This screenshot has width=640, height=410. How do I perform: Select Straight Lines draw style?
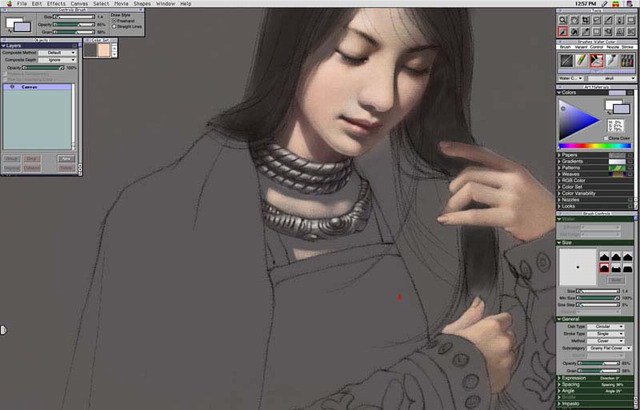click(114, 26)
